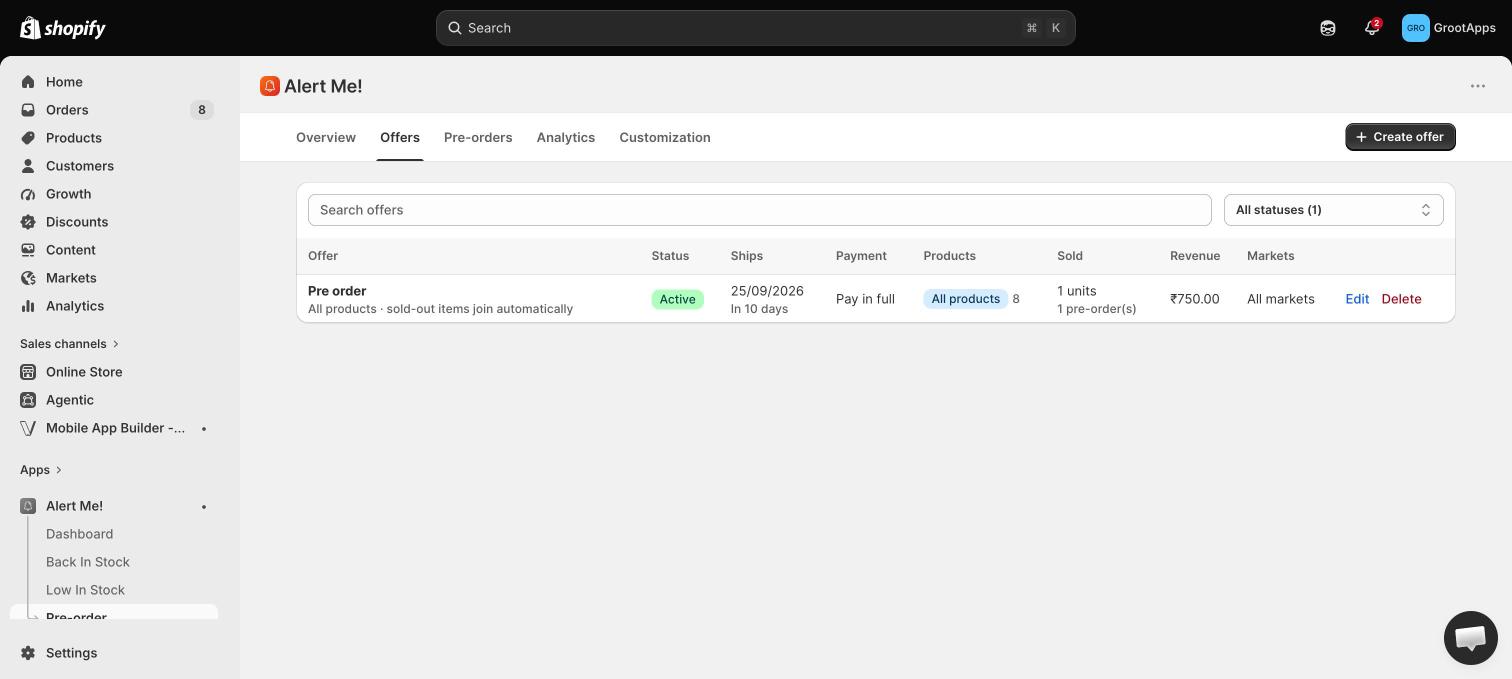This screenshot has height=679, width=1512.
Task: Click the search magnifier icon
Action: tap(454, 28)
